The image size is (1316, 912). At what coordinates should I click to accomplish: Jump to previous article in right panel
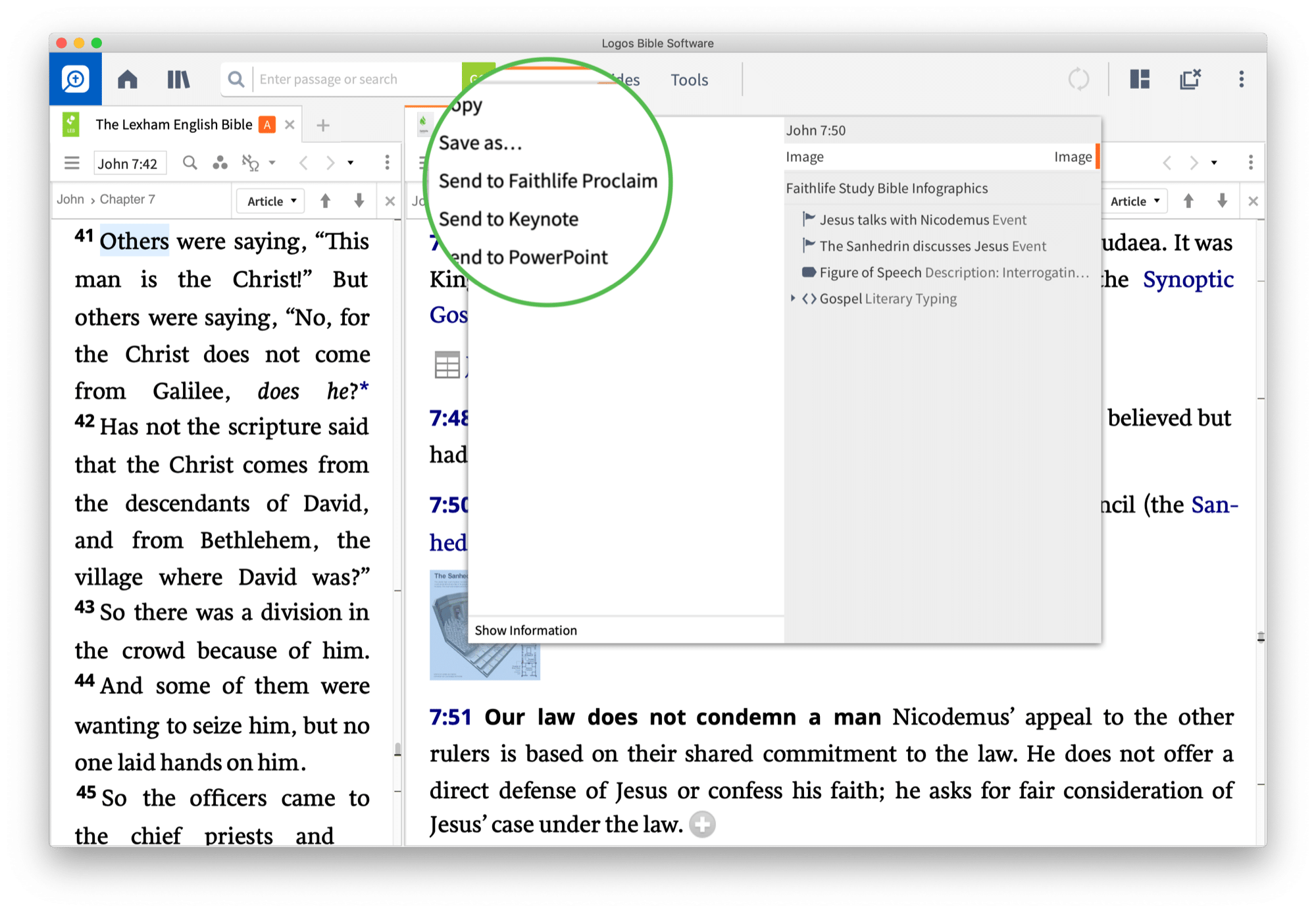click(x=1188, y=201)
